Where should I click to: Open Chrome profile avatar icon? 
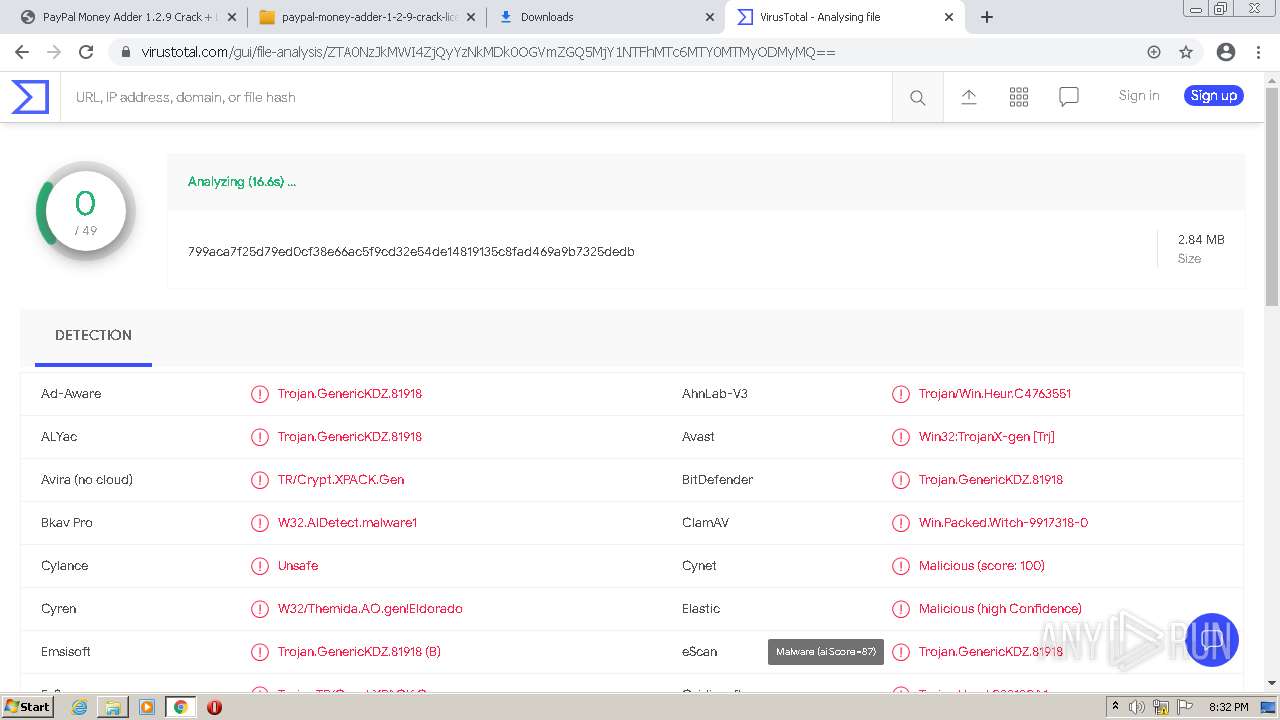pos(1226,52)
